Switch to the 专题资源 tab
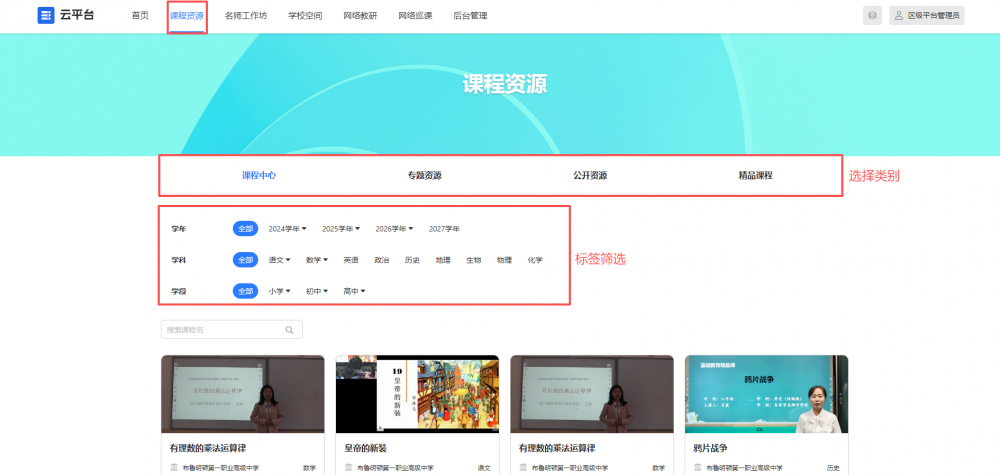The image size is (1000, 475). click(424, 175)
